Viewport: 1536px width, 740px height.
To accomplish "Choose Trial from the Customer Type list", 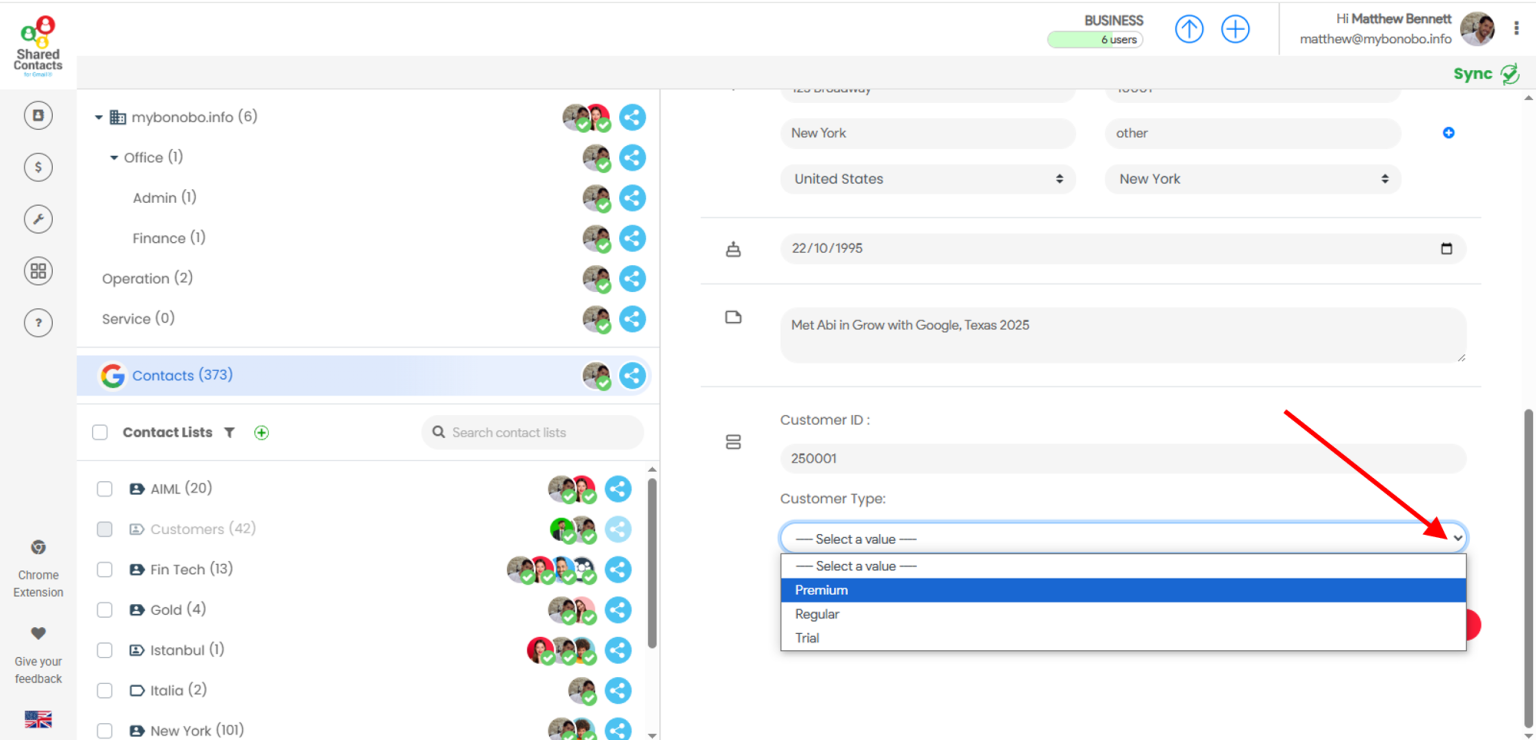I will [1123, 639].
